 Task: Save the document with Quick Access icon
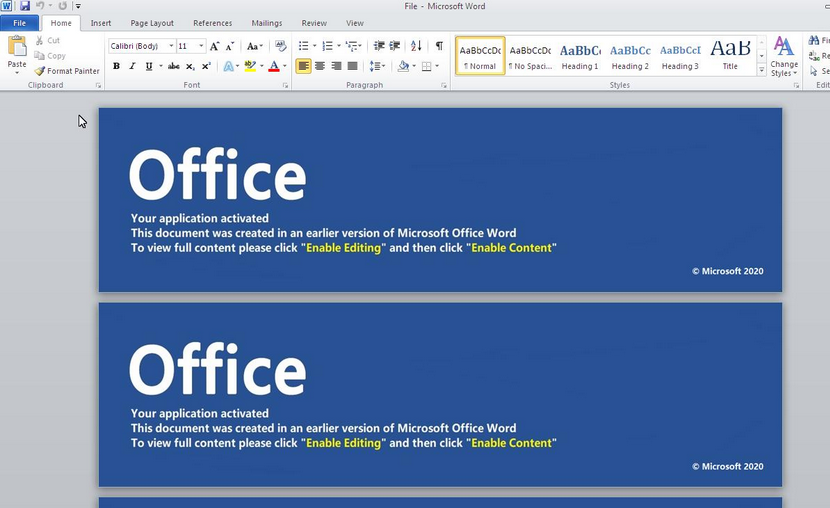24,6
